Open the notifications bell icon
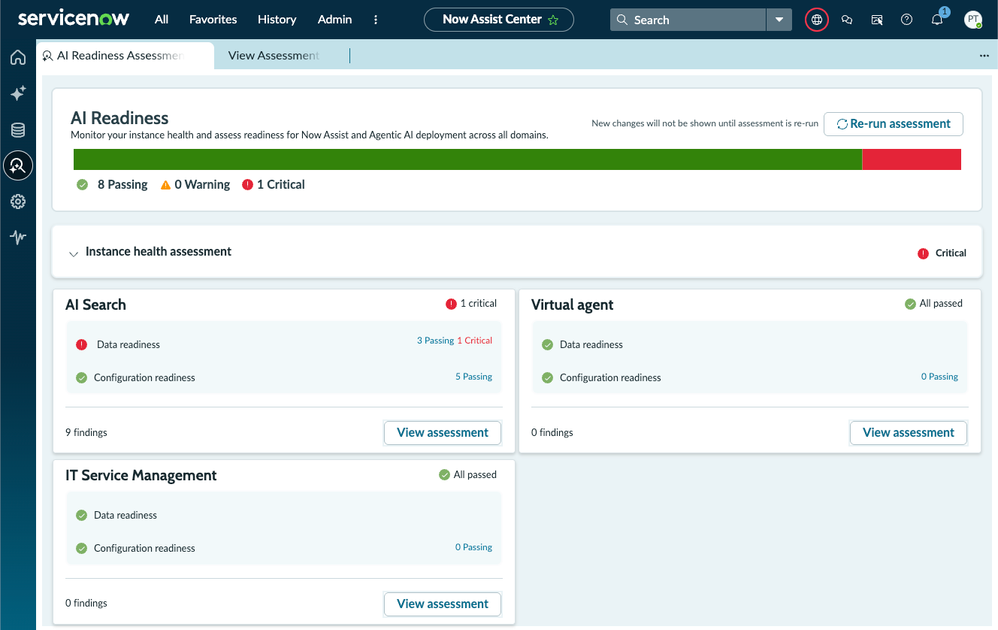The width and height of the screenshot is (998, 630). [937, 20]
